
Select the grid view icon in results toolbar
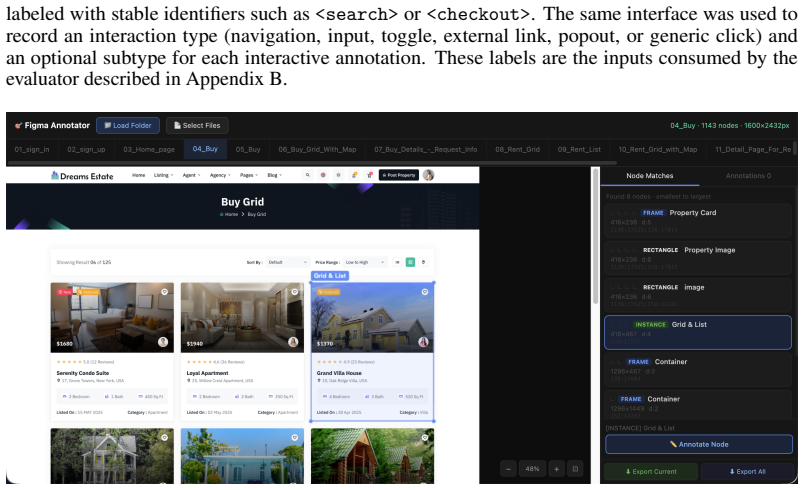coord(410,262)
